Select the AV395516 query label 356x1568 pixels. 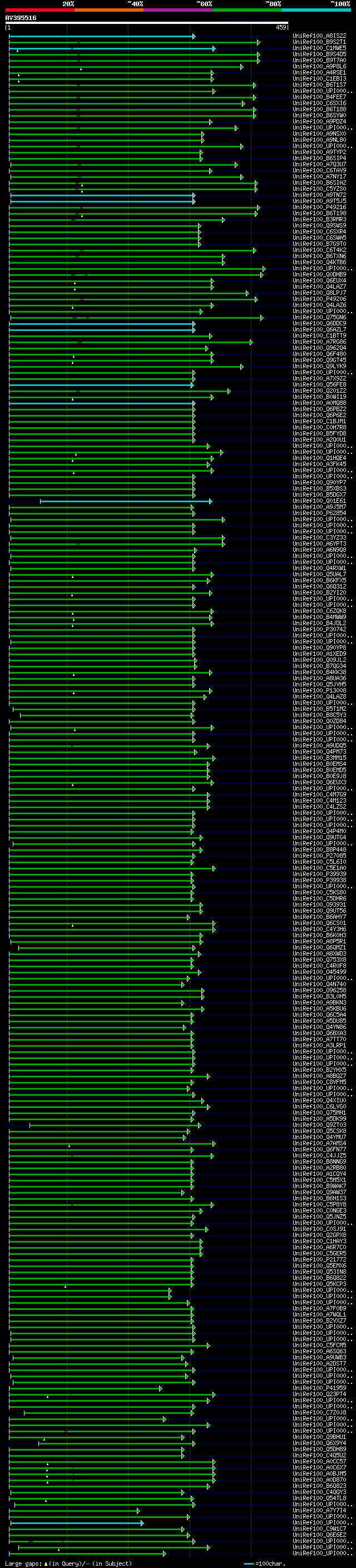(x=21, y=18)
